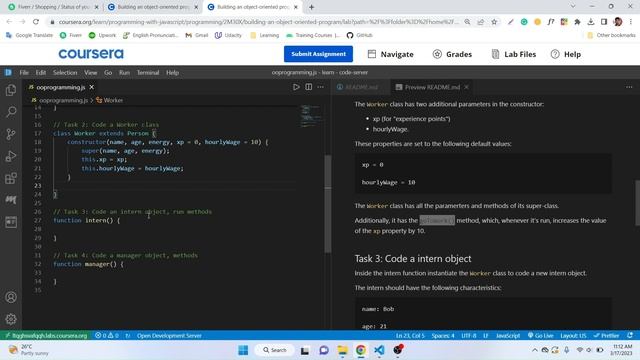Open the View menu

91,72
